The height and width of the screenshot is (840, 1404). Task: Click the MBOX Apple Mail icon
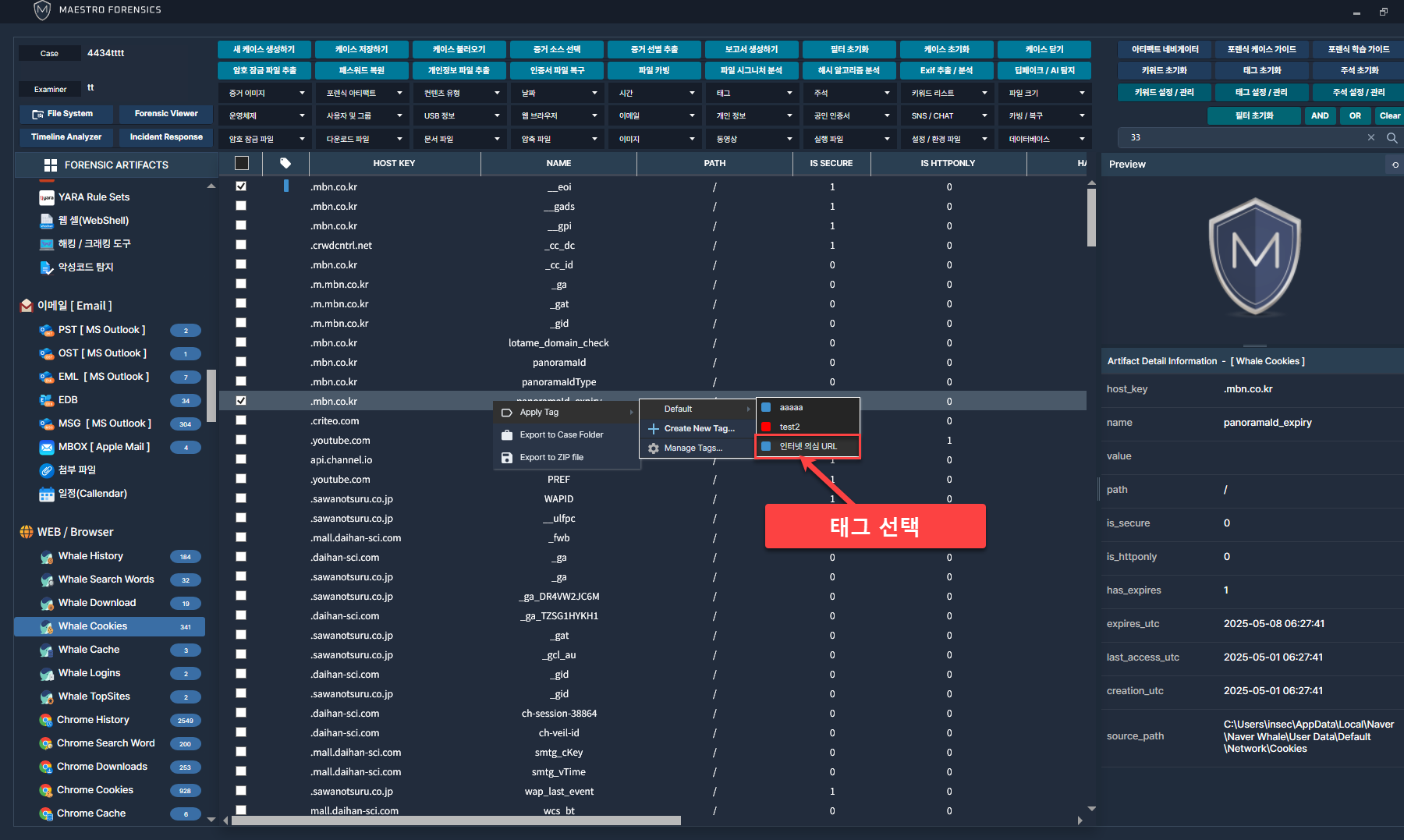click(47, 447)
